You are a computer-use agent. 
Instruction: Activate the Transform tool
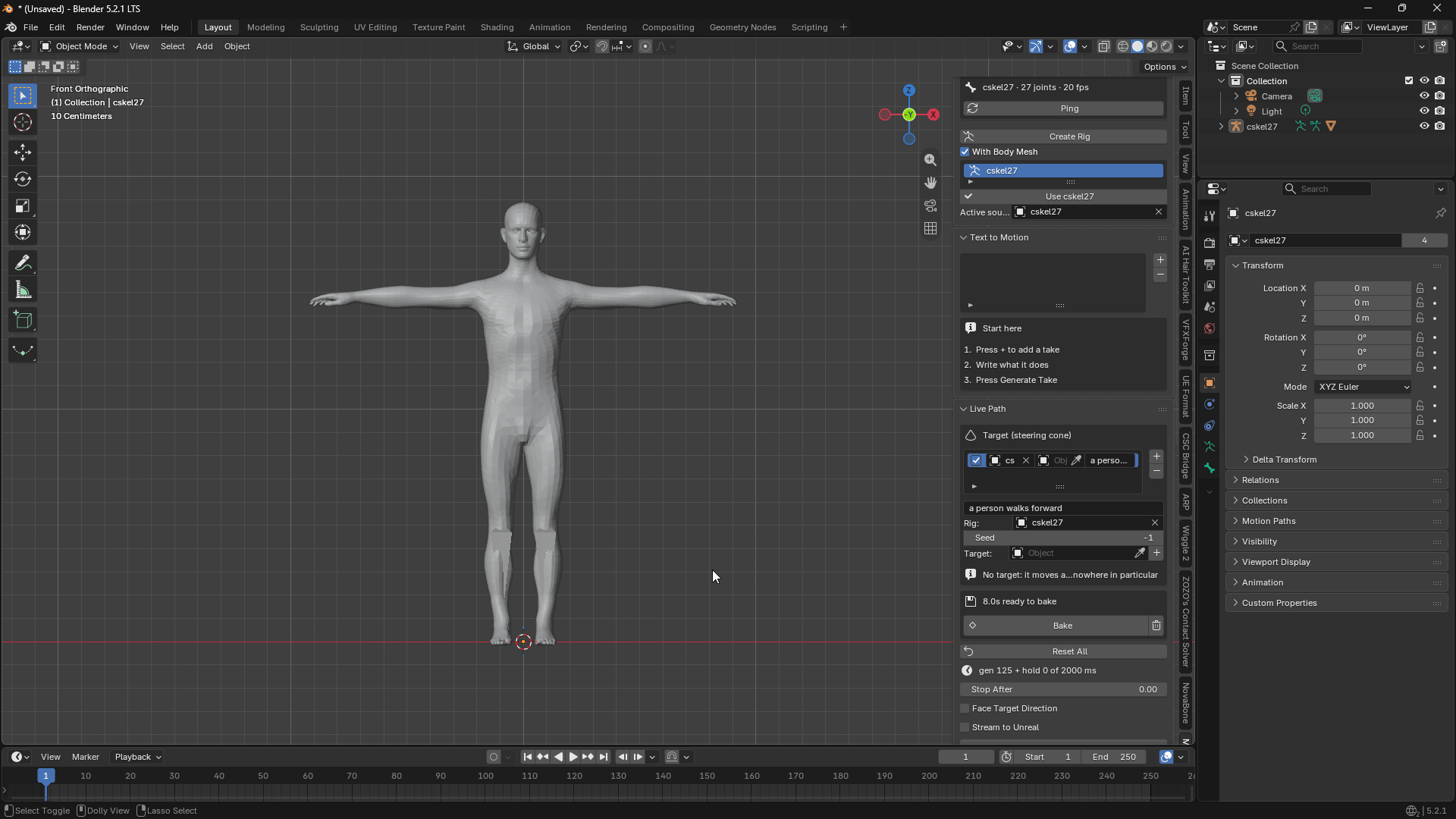[23, 233]
